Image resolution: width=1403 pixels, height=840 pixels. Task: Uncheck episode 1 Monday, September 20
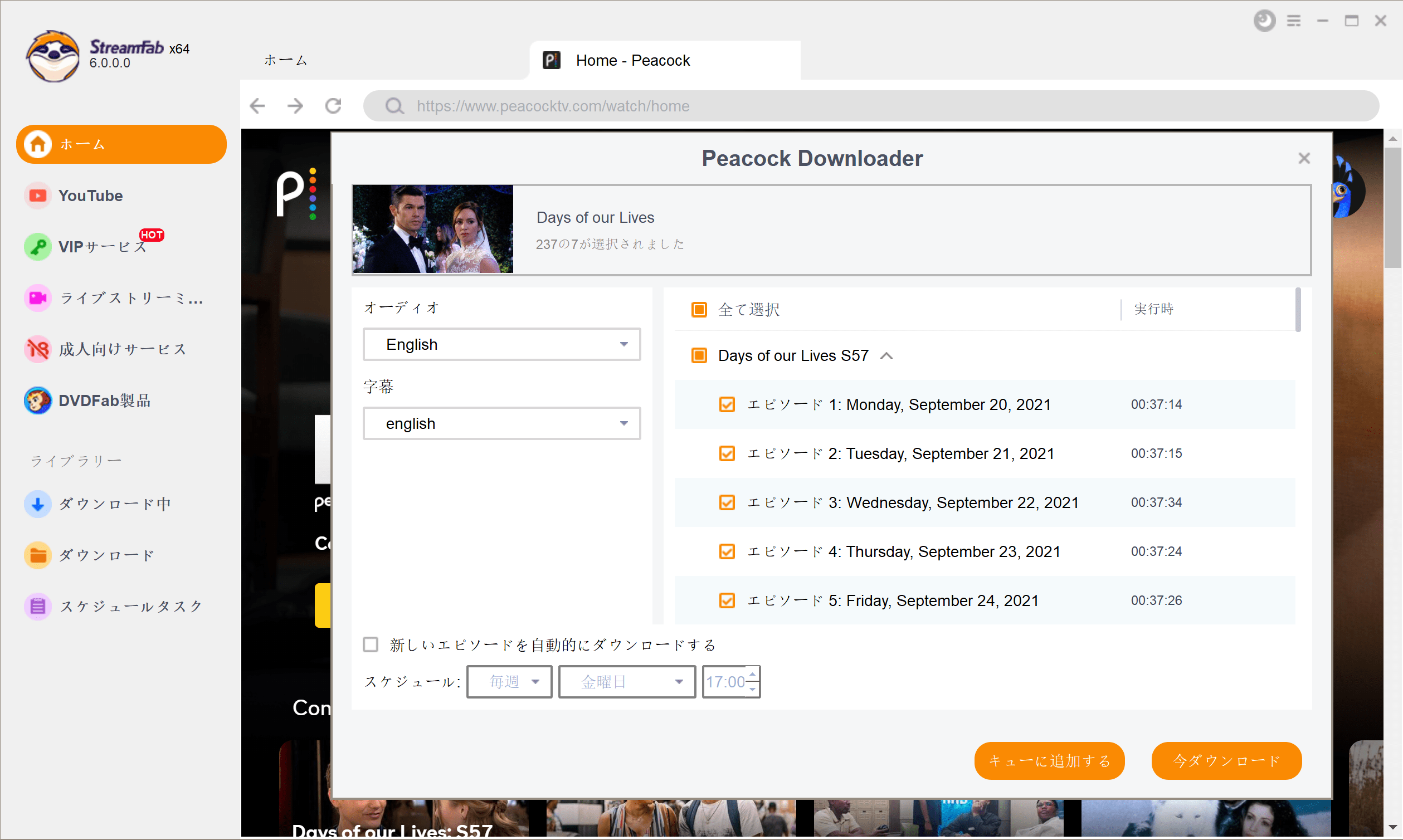(x=727, y=404)
